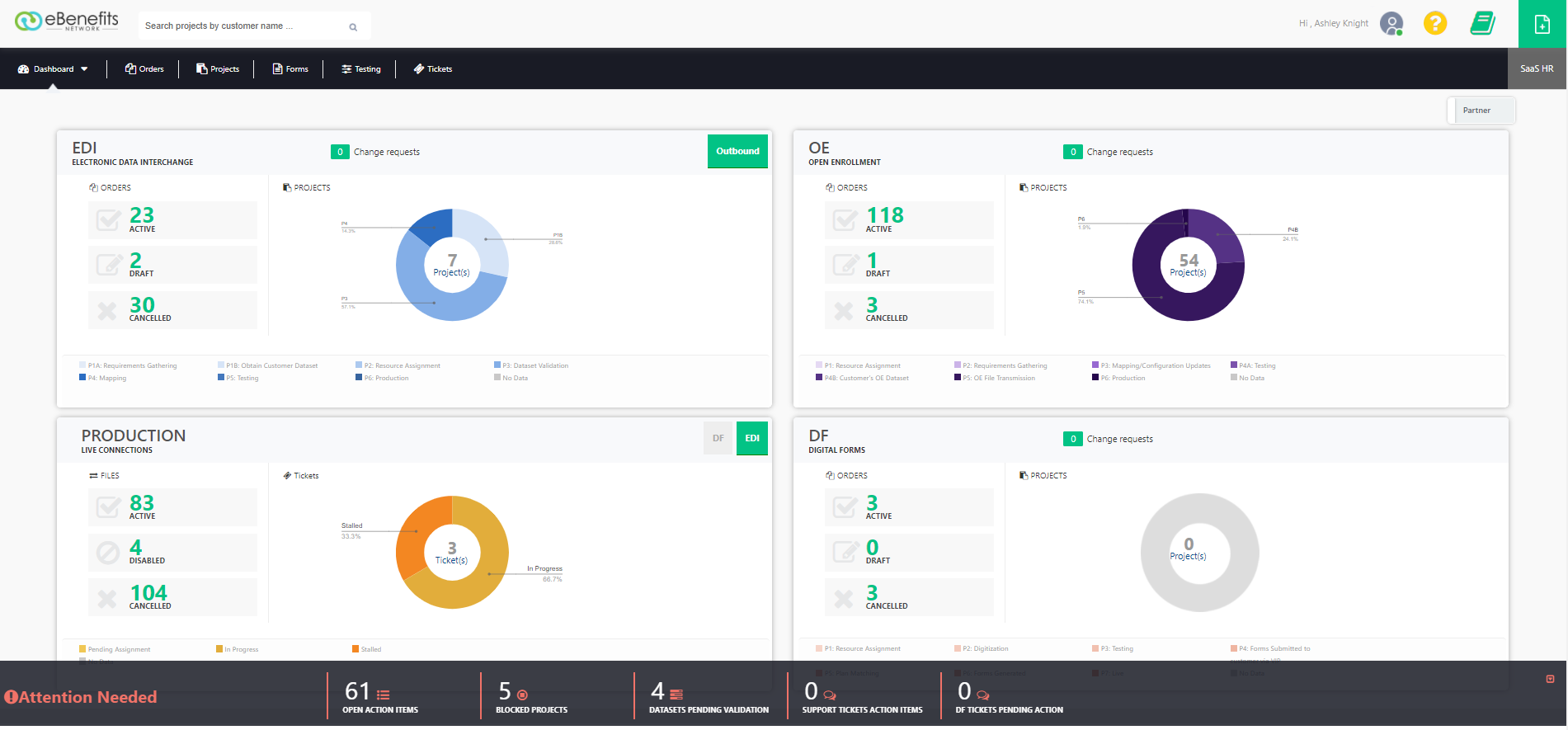View 23 active EDI orders
The image size is (1568, 730).
[172, 220]
